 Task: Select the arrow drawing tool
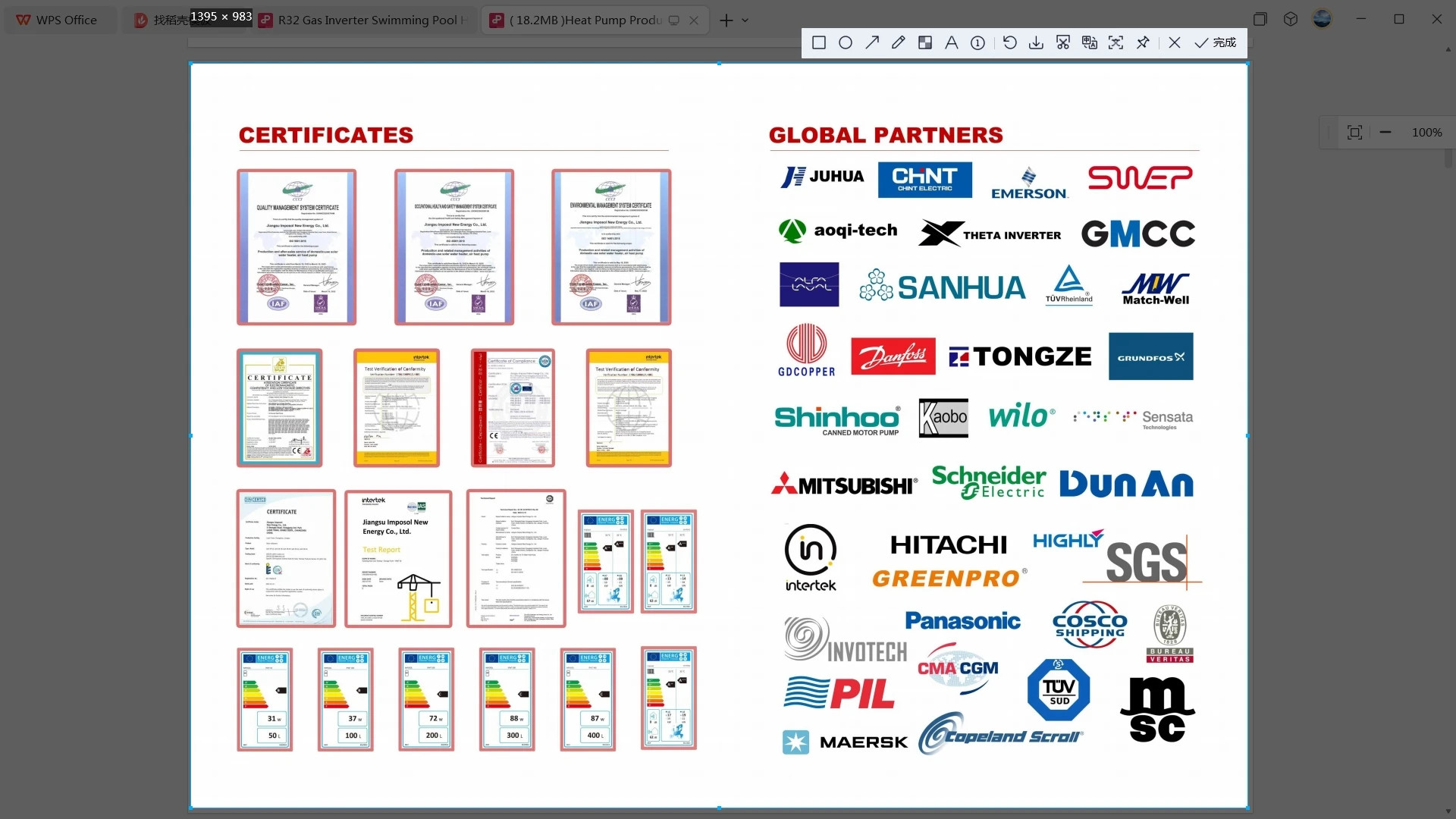pos(872,42)
